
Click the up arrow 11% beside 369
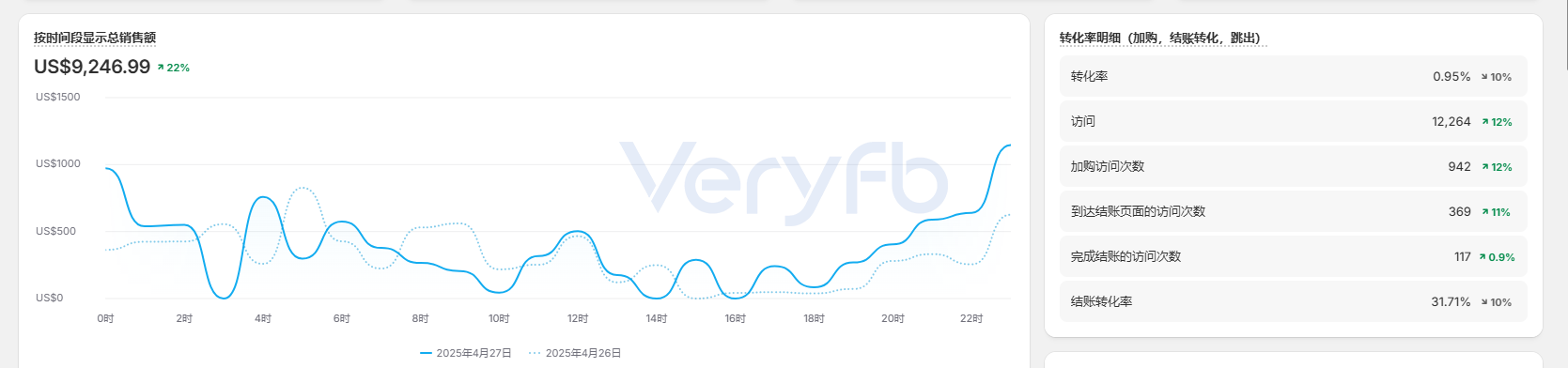pos(1496,212)
